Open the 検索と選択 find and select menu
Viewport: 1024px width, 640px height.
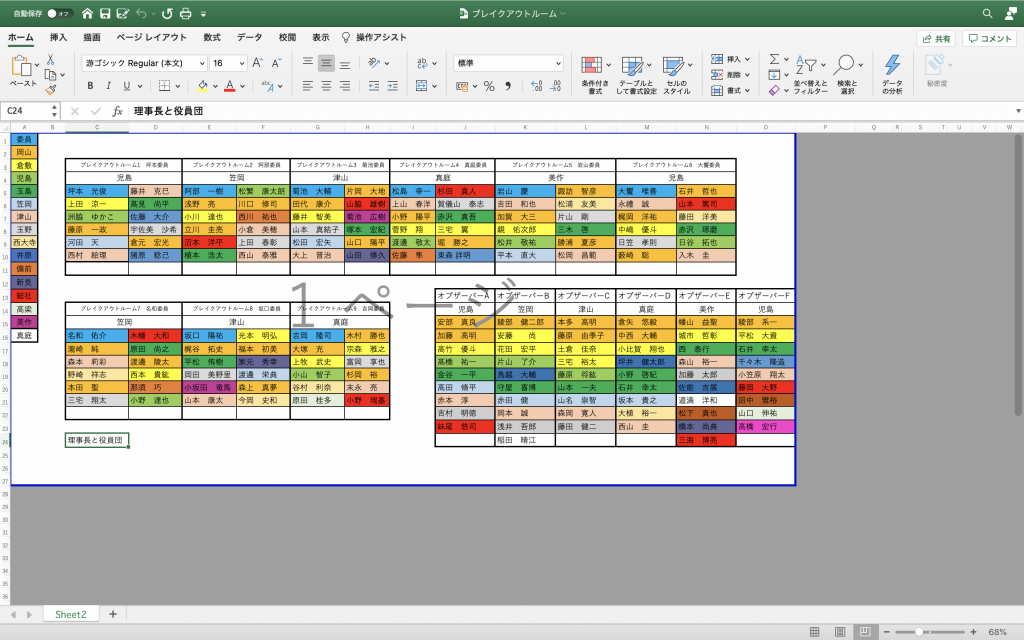[848, 74]
